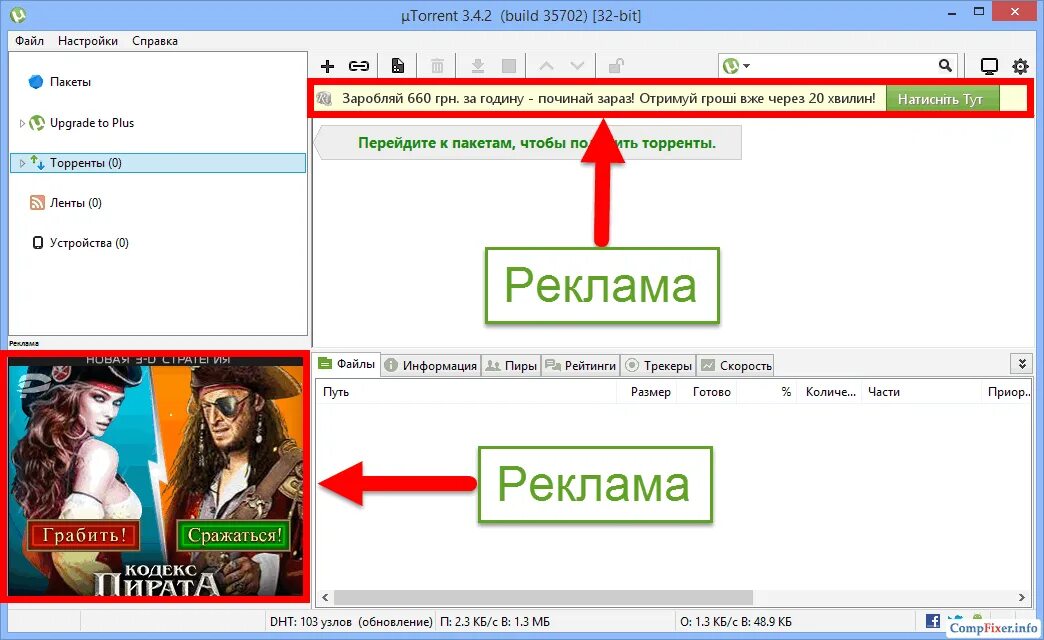Image resolution: width=1044 pixels, height=640 pixels.
Task: Sort by the Приор... column header
Action: tap(1007, 392)
